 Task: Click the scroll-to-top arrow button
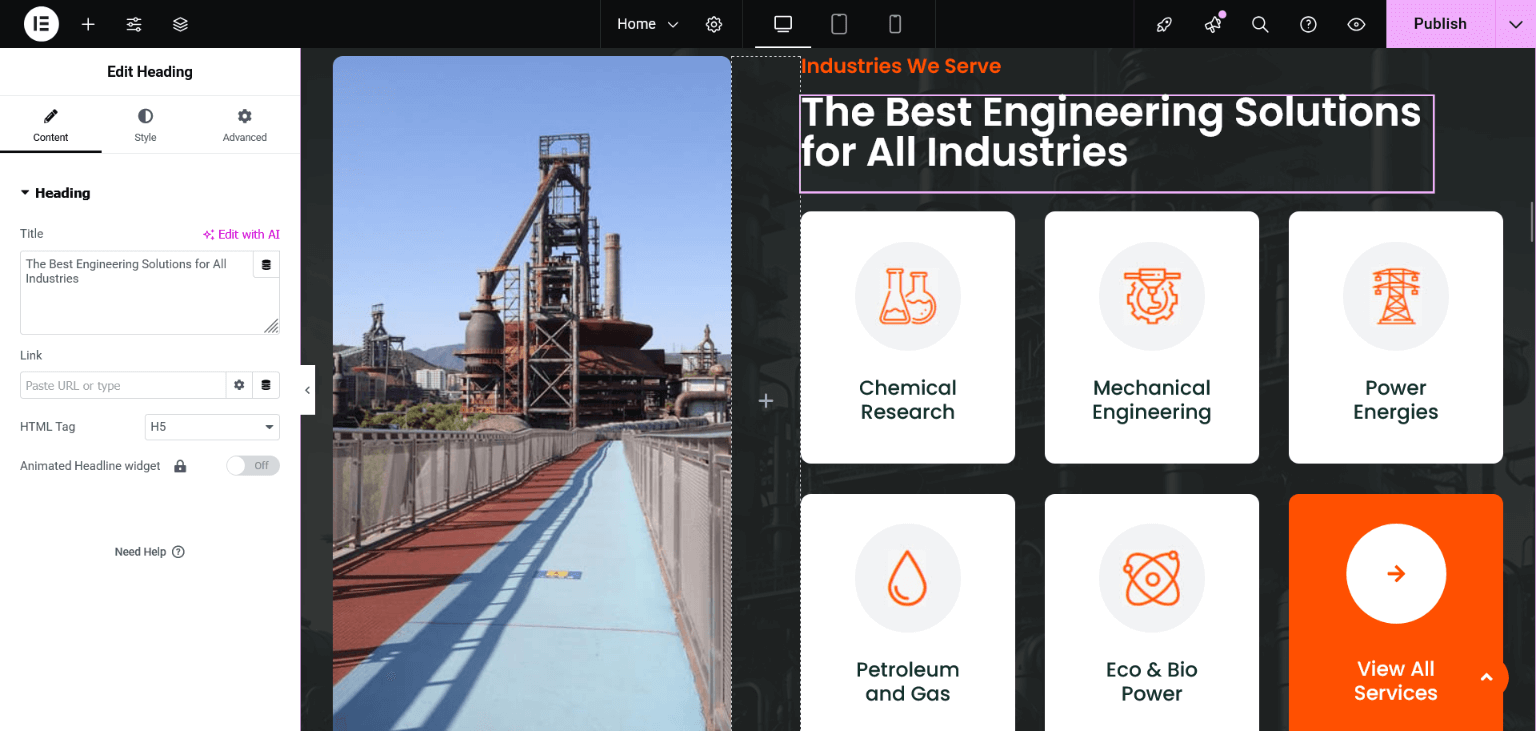tap(1487, 677)
